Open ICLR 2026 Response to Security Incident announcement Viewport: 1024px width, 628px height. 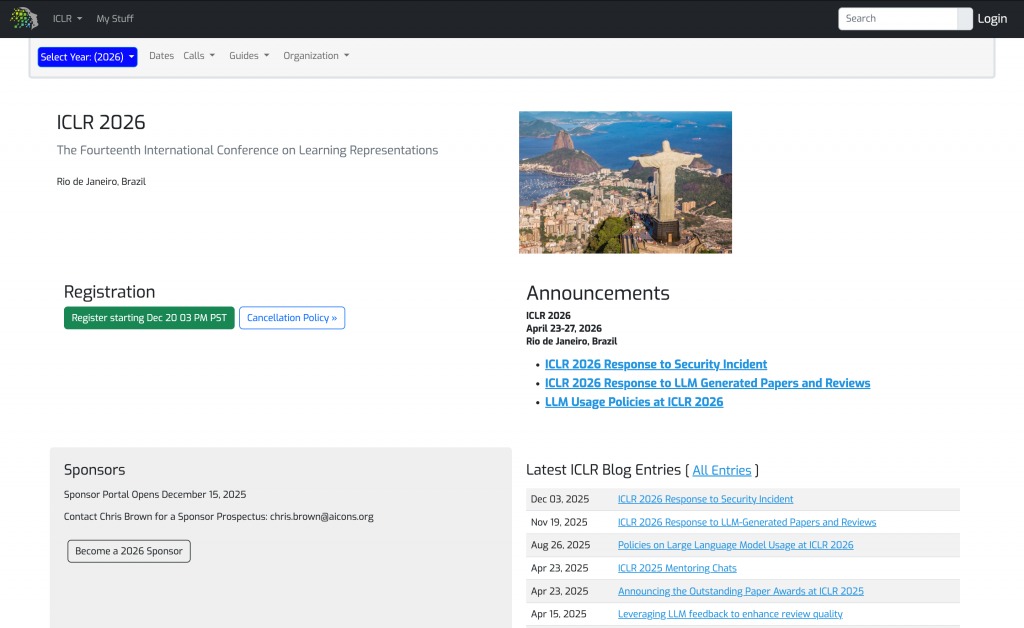tap(656, 365)
